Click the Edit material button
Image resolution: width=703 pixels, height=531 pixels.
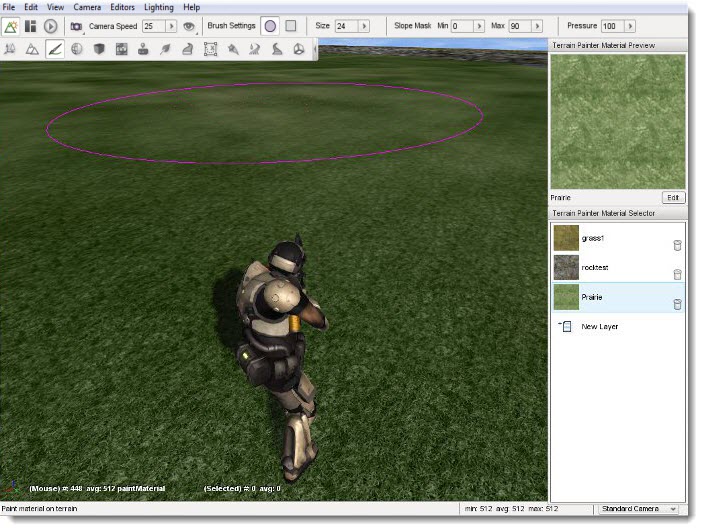click(674, 198)
